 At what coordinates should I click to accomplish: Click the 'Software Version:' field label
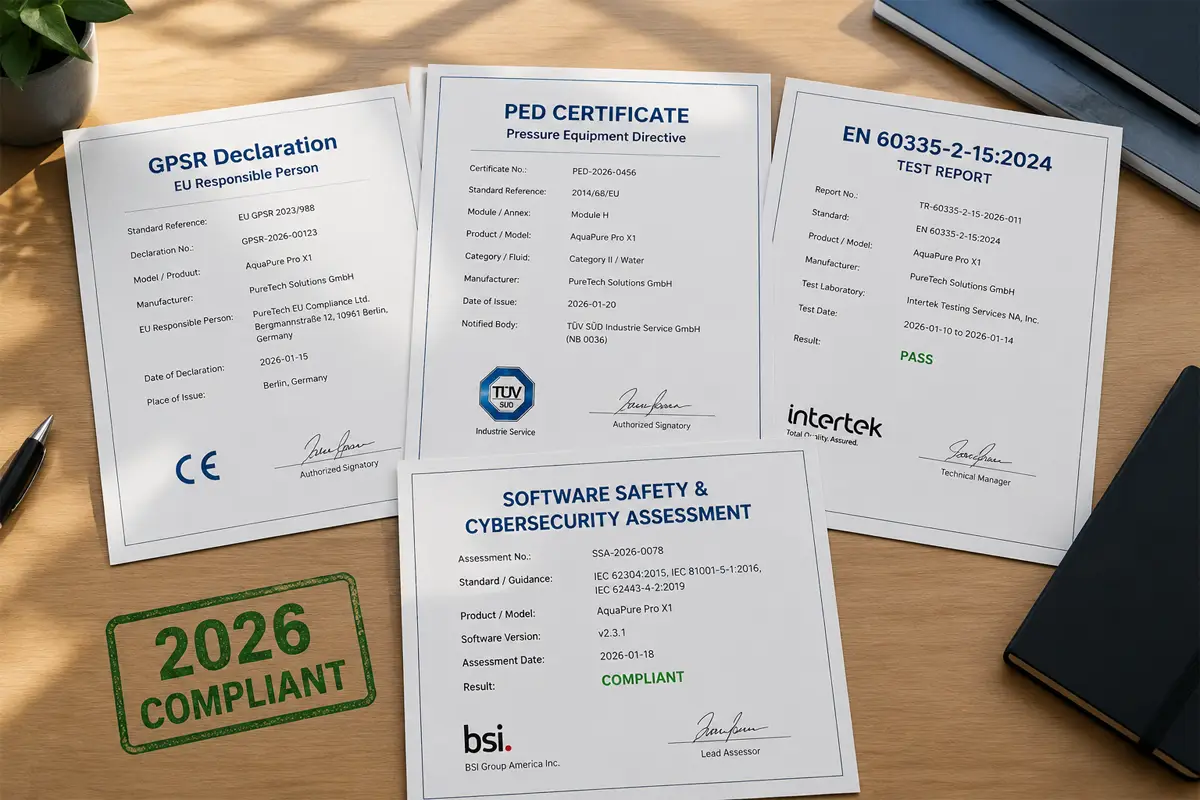click(501, 638)
